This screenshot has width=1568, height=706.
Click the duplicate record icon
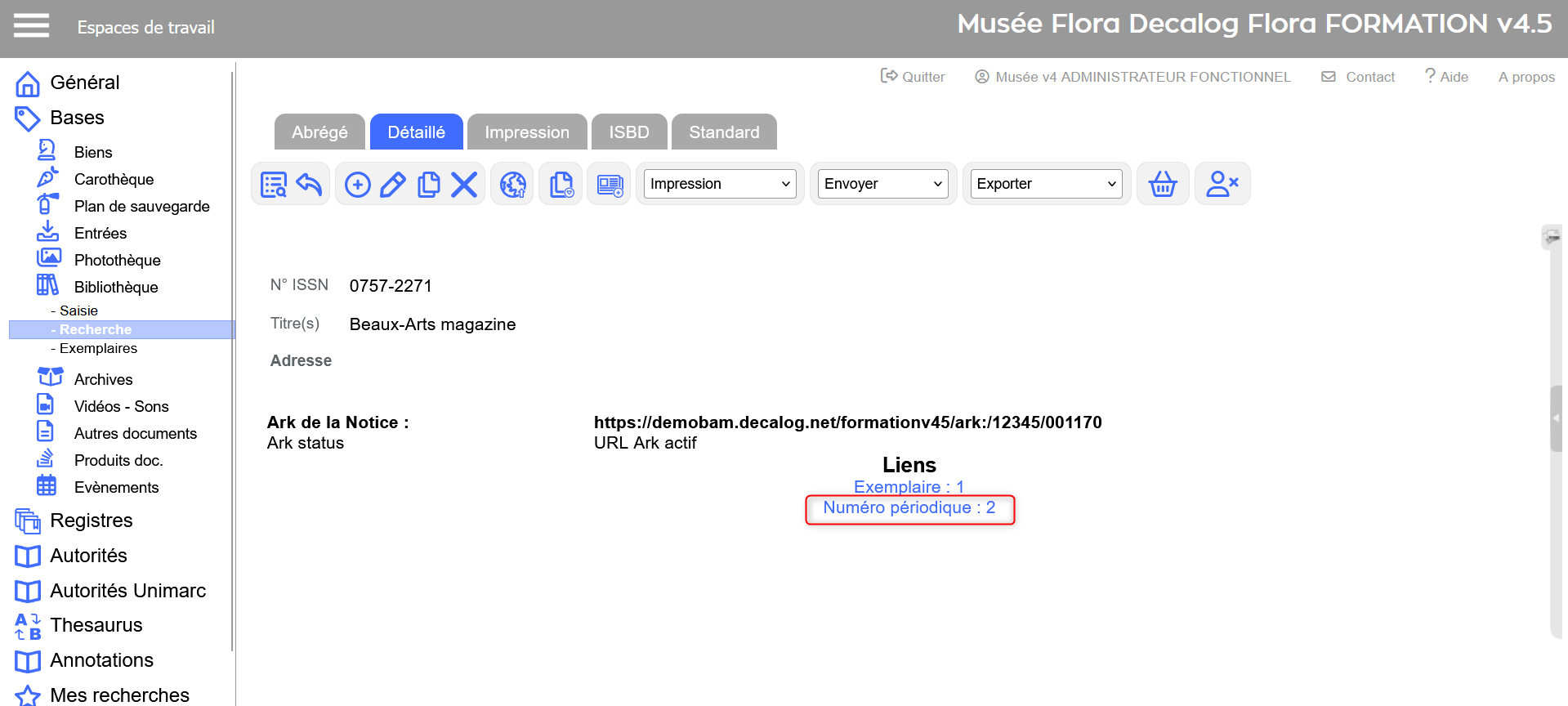click(428, 185)
